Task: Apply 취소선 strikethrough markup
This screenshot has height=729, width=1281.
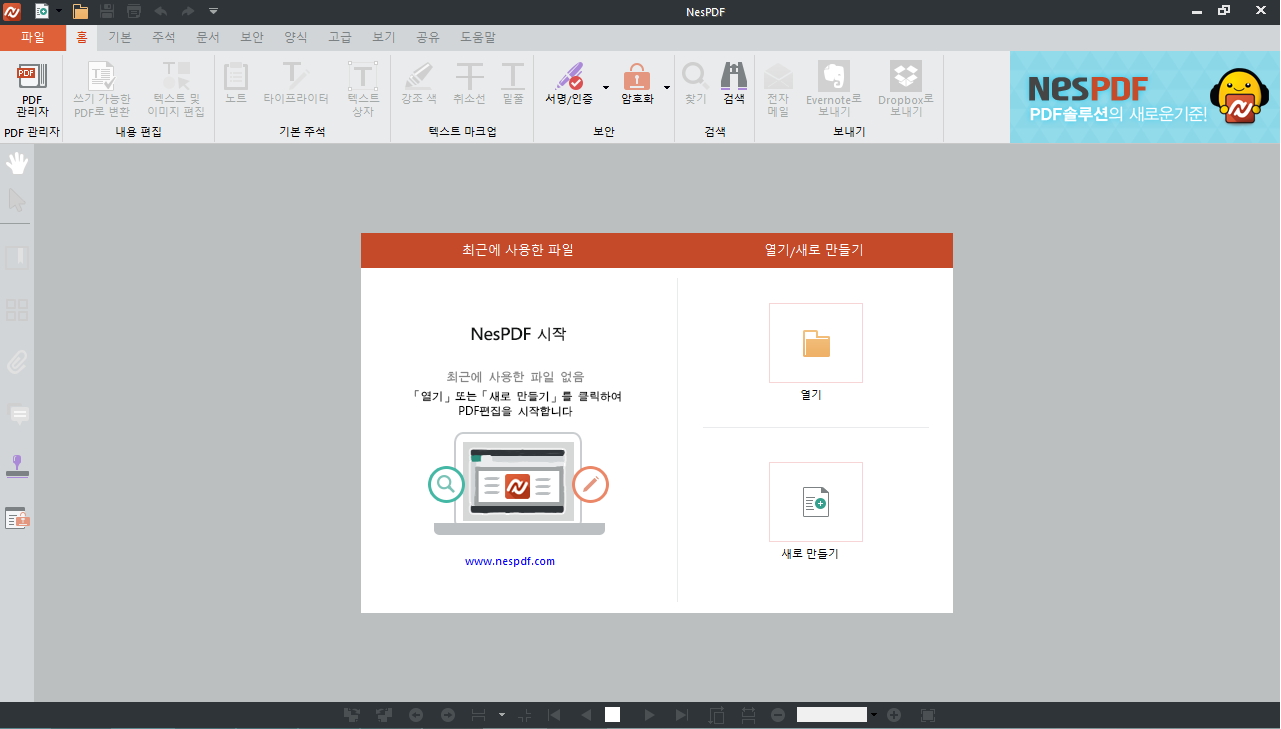Action: pos(469,84)
